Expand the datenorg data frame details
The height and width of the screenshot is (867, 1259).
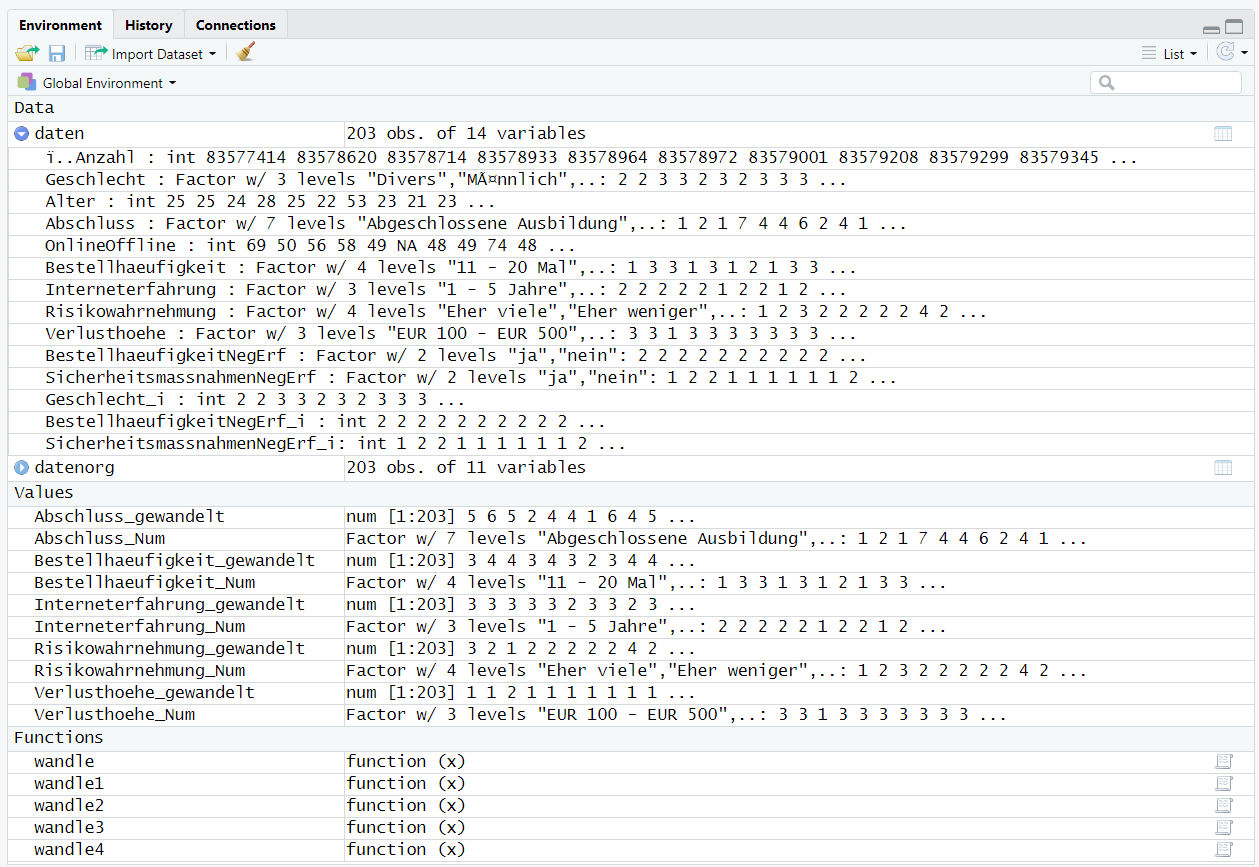(22, 468)
